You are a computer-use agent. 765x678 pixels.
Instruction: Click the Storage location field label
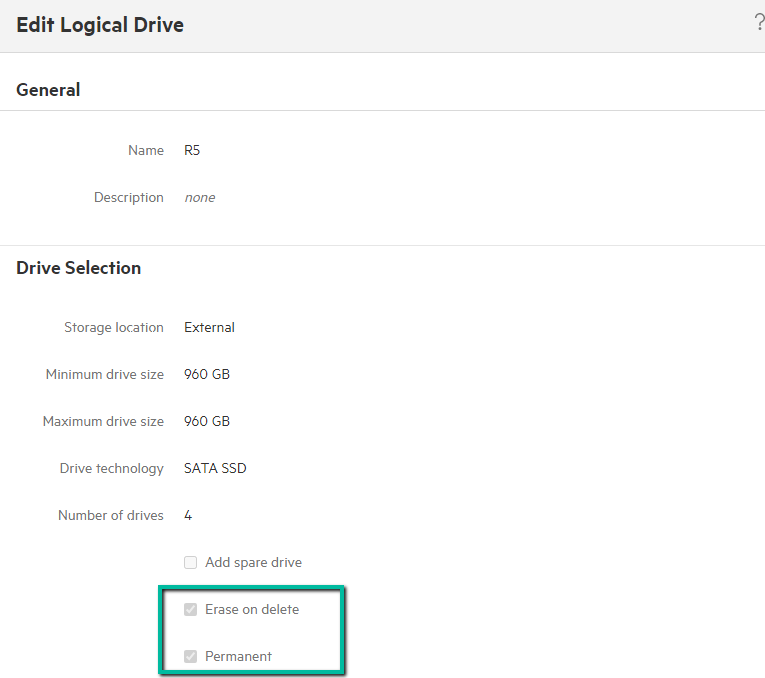click(114, 328)
